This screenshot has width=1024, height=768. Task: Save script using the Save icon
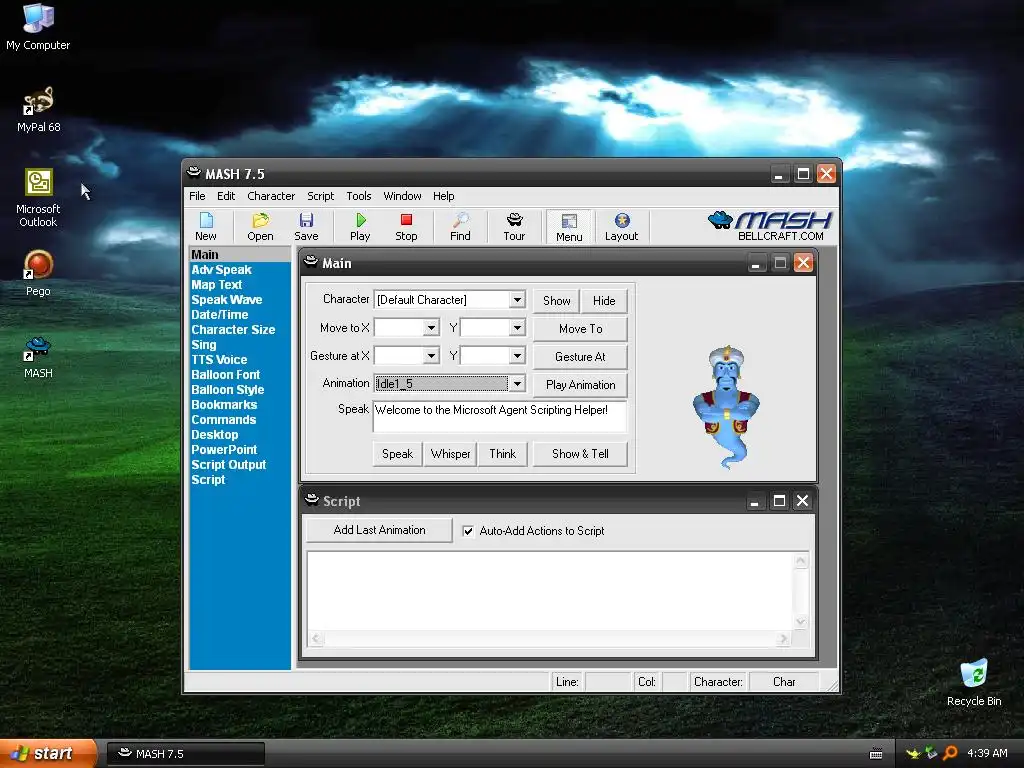(306, 227)
